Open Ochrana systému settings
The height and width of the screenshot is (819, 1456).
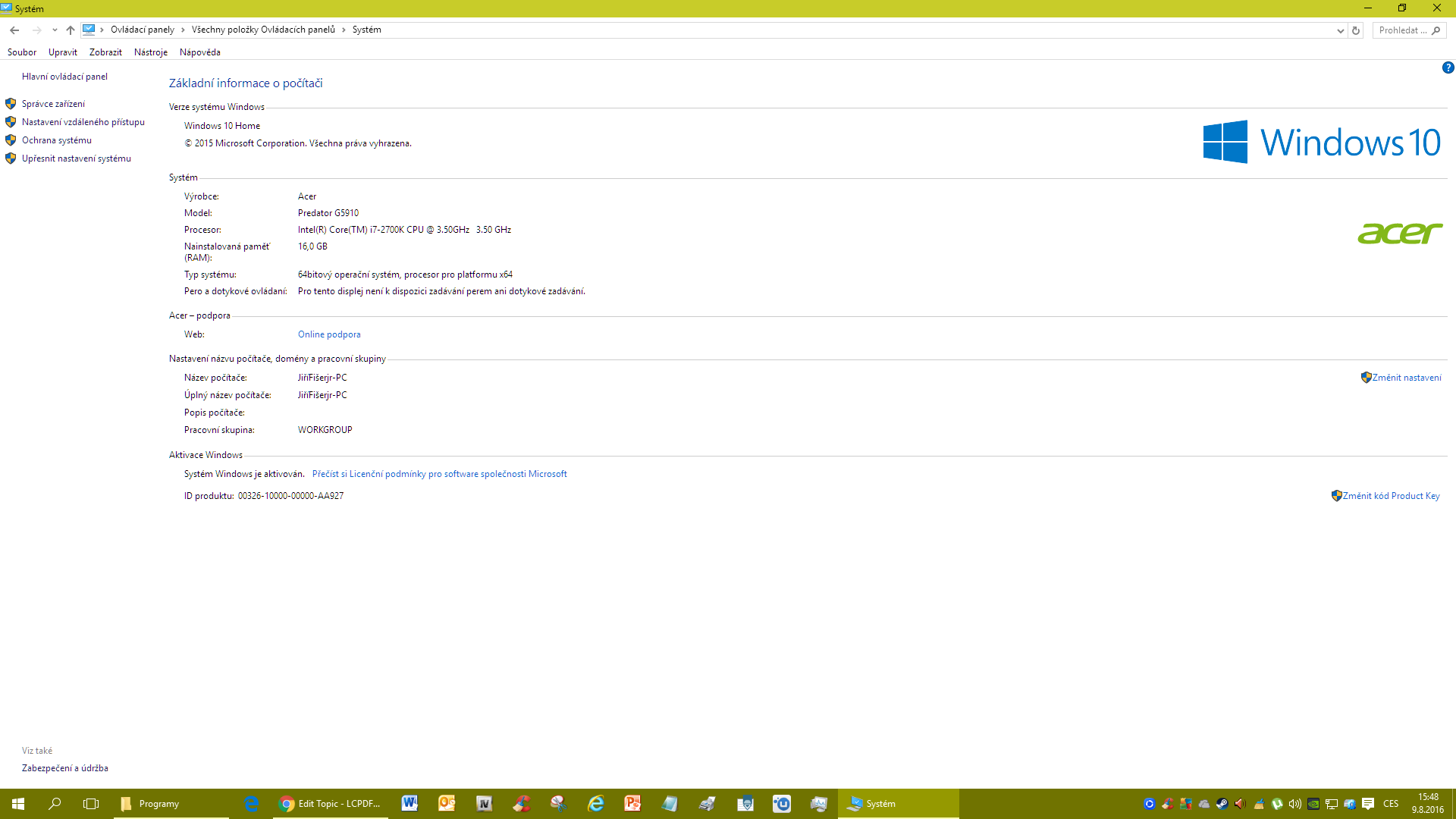click(x=56, y=140)
